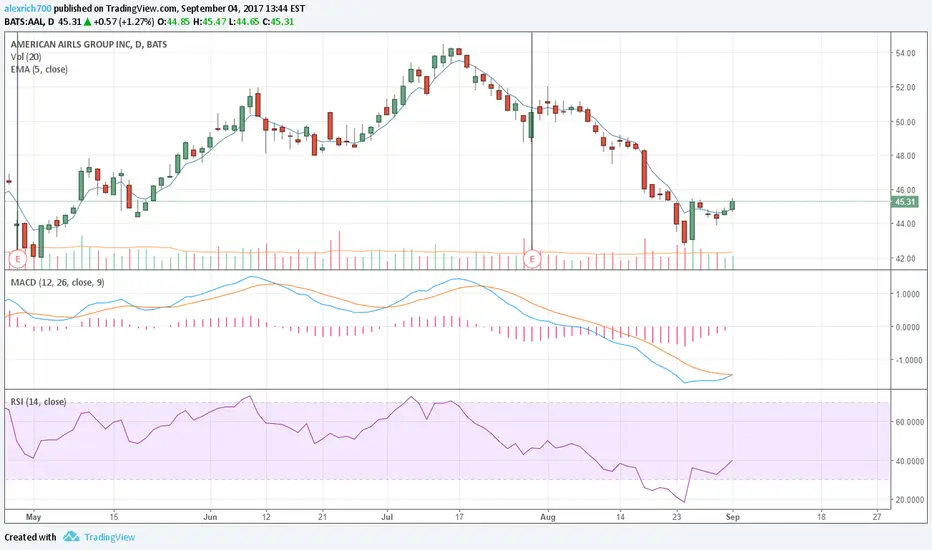Viewport: 932px width, 550px height.
Task: Click the TradingView link at the bottom
Action: click(x=109, y=537)
